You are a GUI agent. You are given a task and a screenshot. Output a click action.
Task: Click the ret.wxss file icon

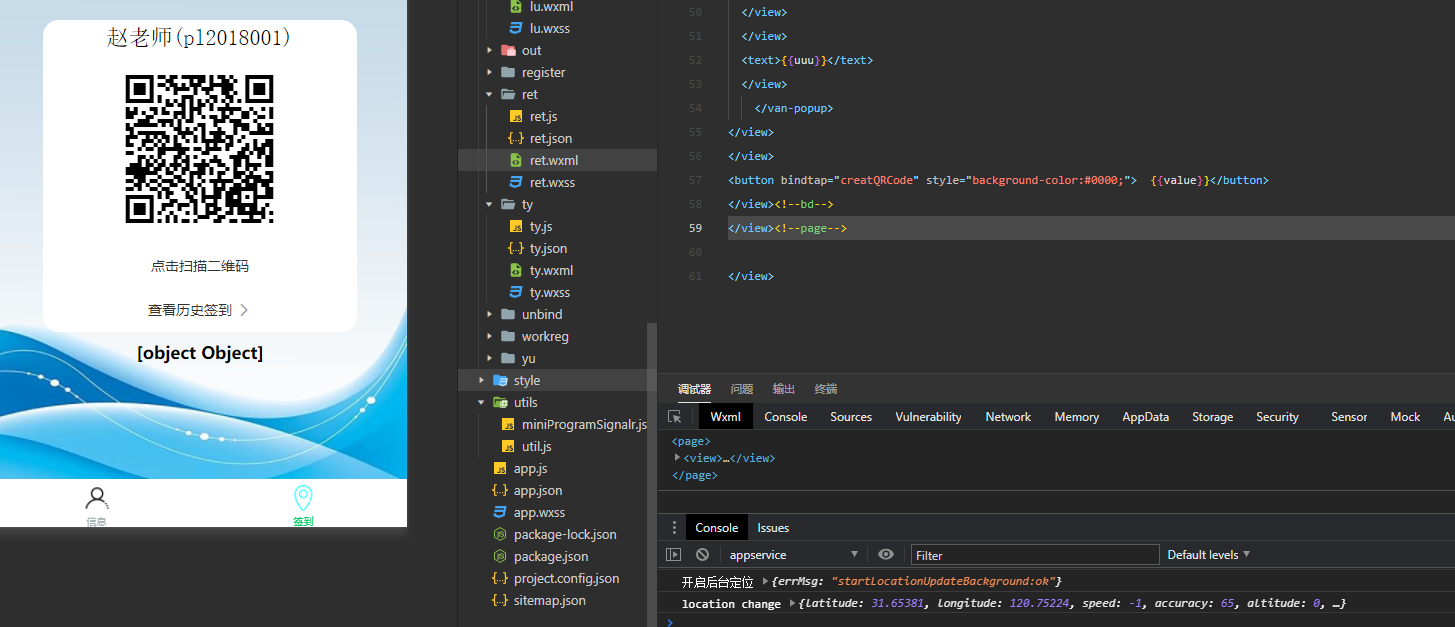[x=516, y=182]
